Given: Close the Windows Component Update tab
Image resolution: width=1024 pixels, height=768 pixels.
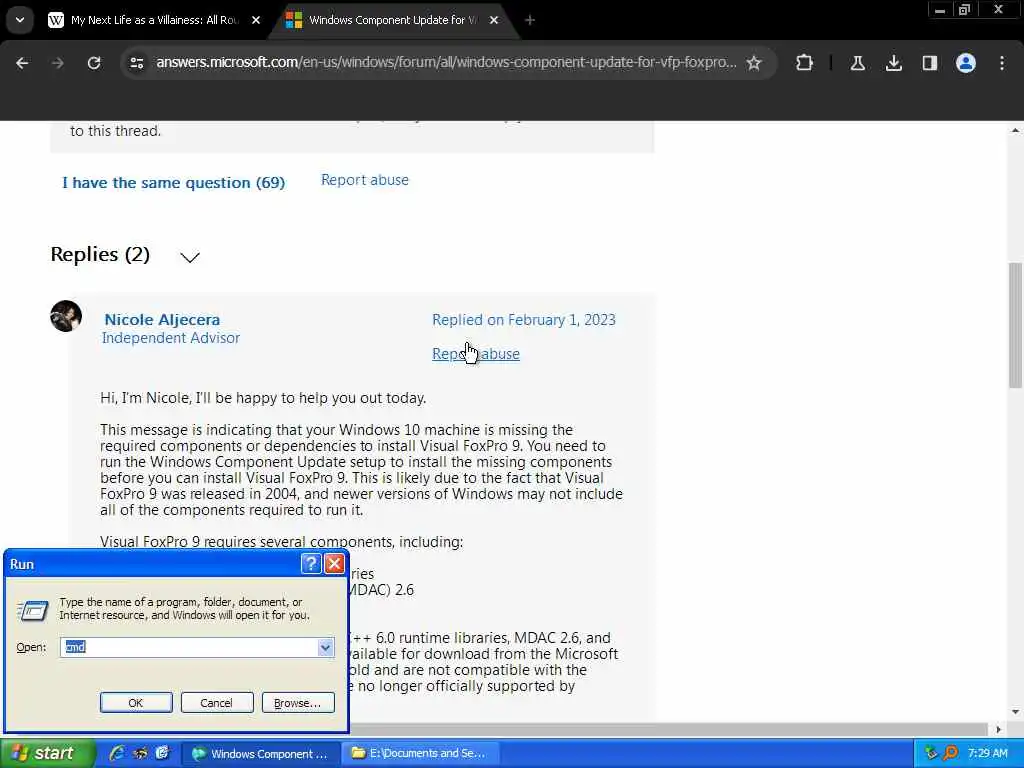Looking at the screenshot, I should point(494,20).
